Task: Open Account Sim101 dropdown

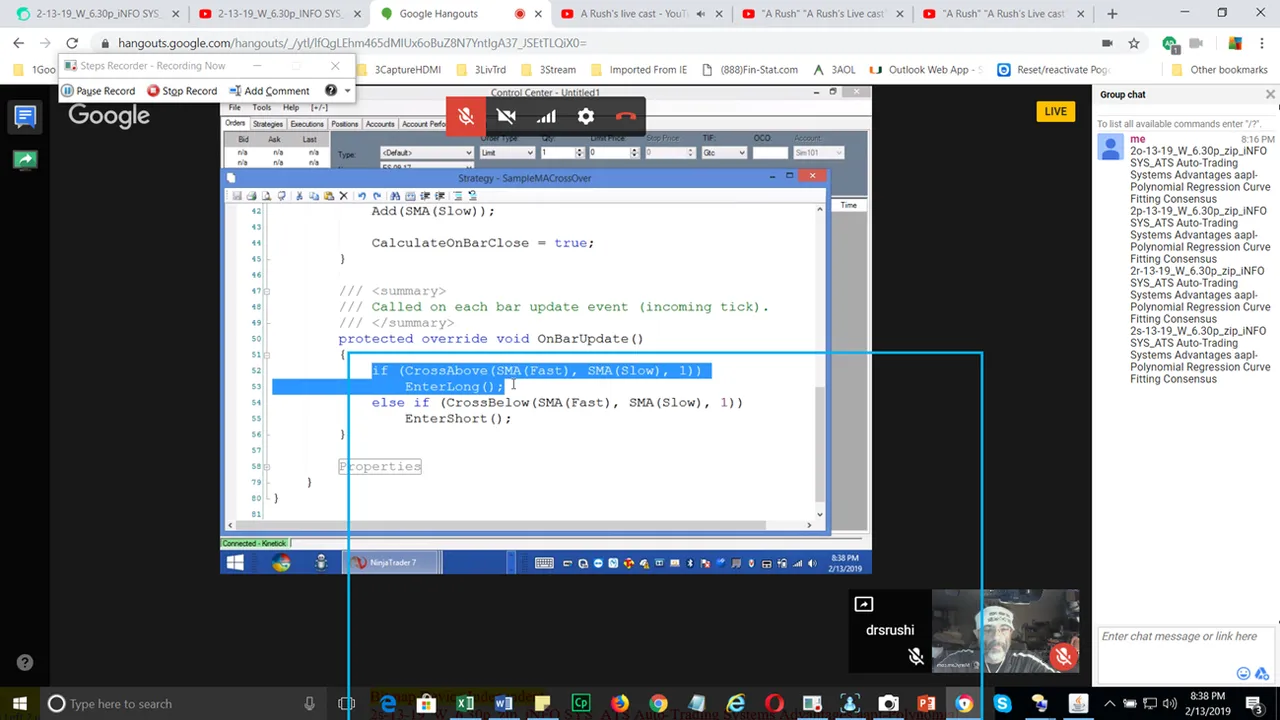Action: (817, 153)
